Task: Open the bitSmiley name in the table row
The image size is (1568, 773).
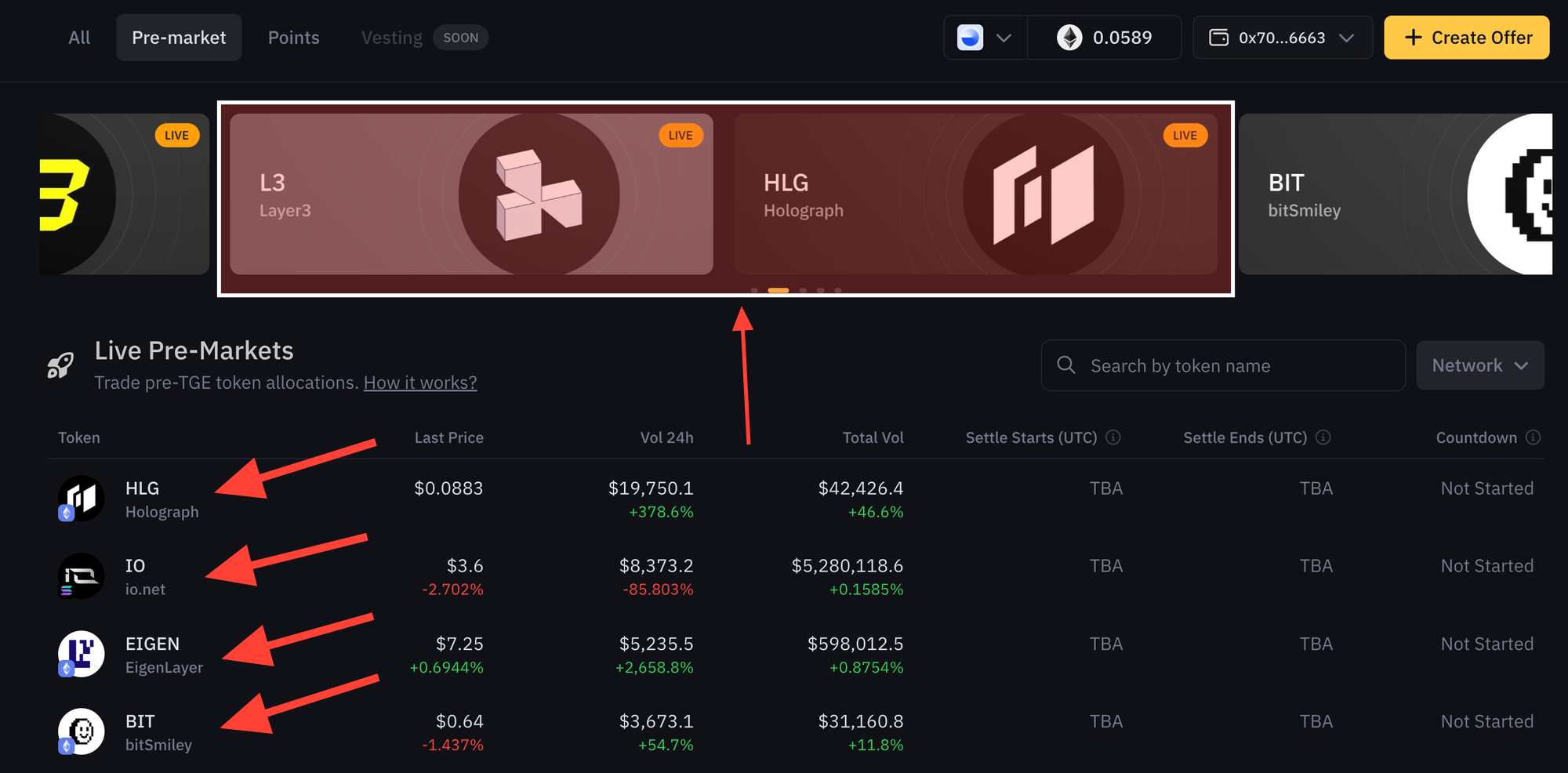Action: pos(159,745)
